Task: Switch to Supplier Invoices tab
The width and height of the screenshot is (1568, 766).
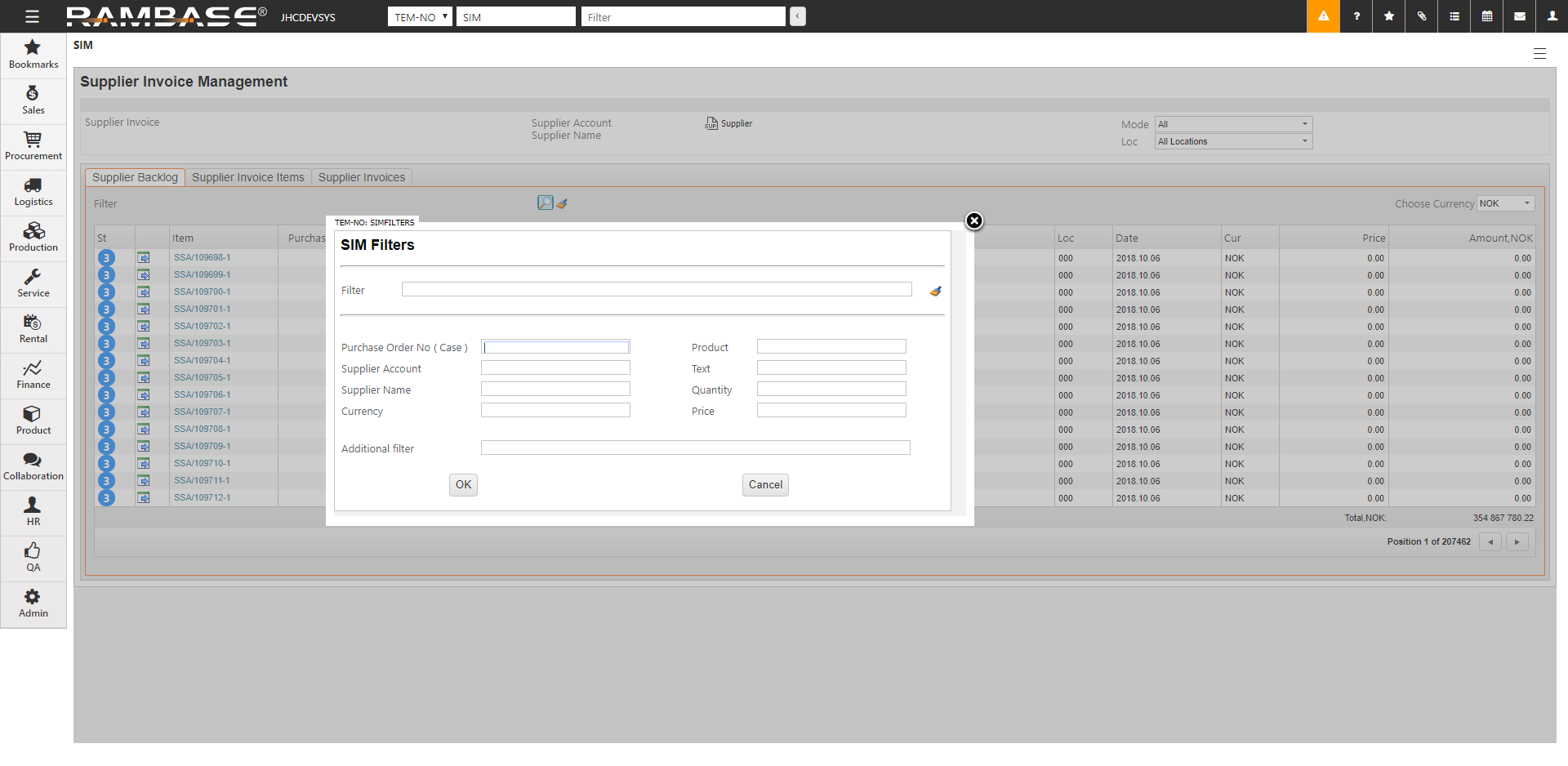Action: tap(361, 177)
